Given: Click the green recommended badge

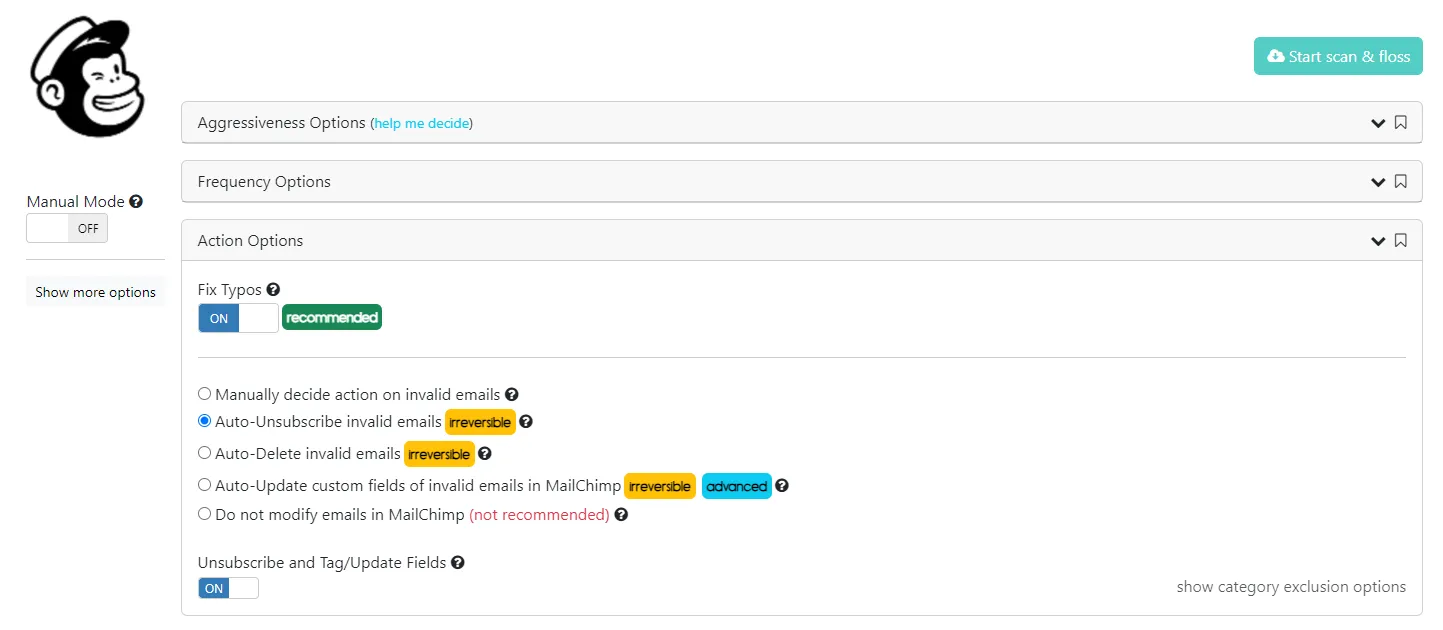Looking at the screenshot, I should pyautogui.click(x=332, y=318).
